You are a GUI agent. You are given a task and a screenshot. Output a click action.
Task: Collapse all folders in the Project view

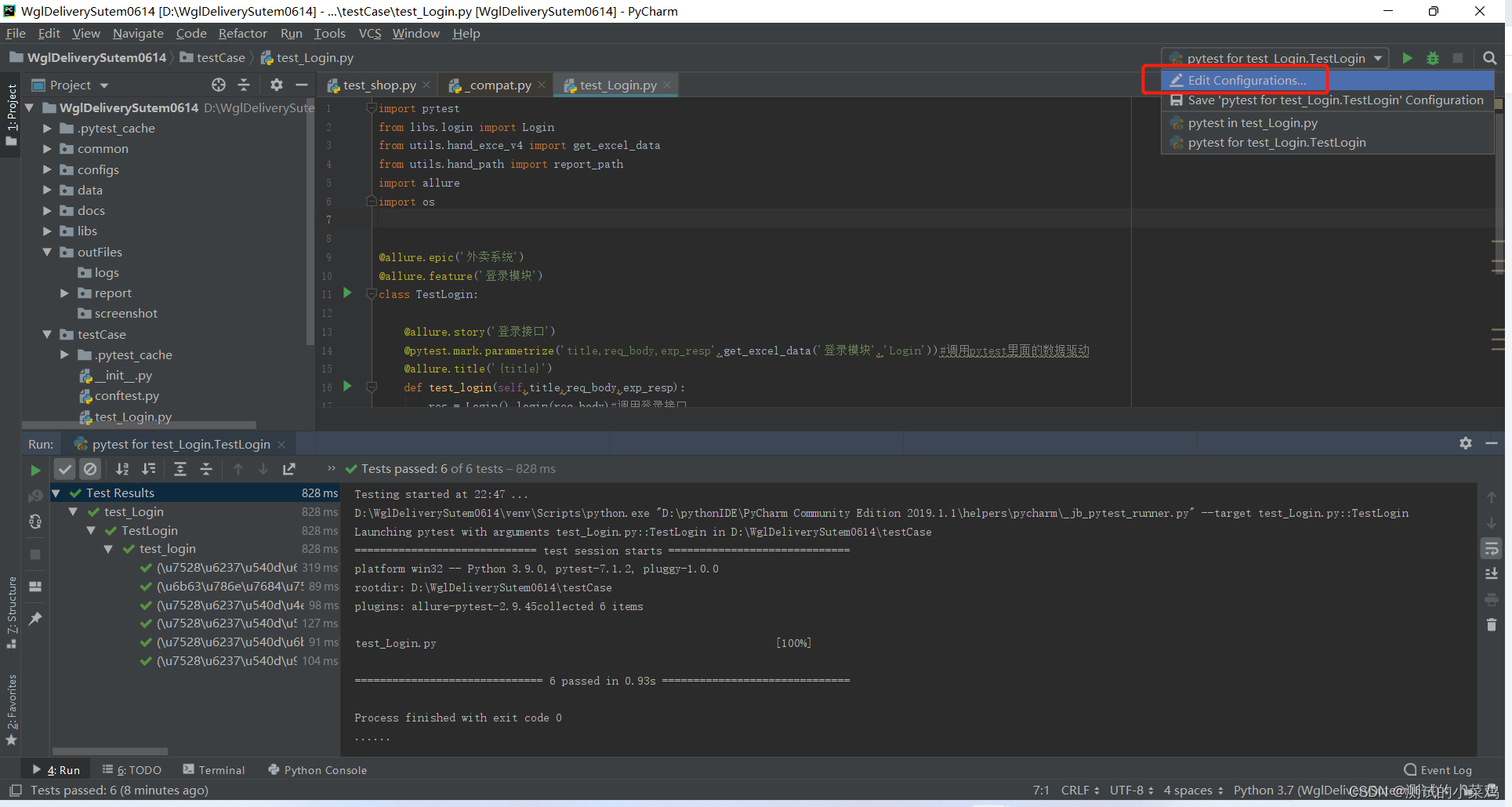pos(244,85)
